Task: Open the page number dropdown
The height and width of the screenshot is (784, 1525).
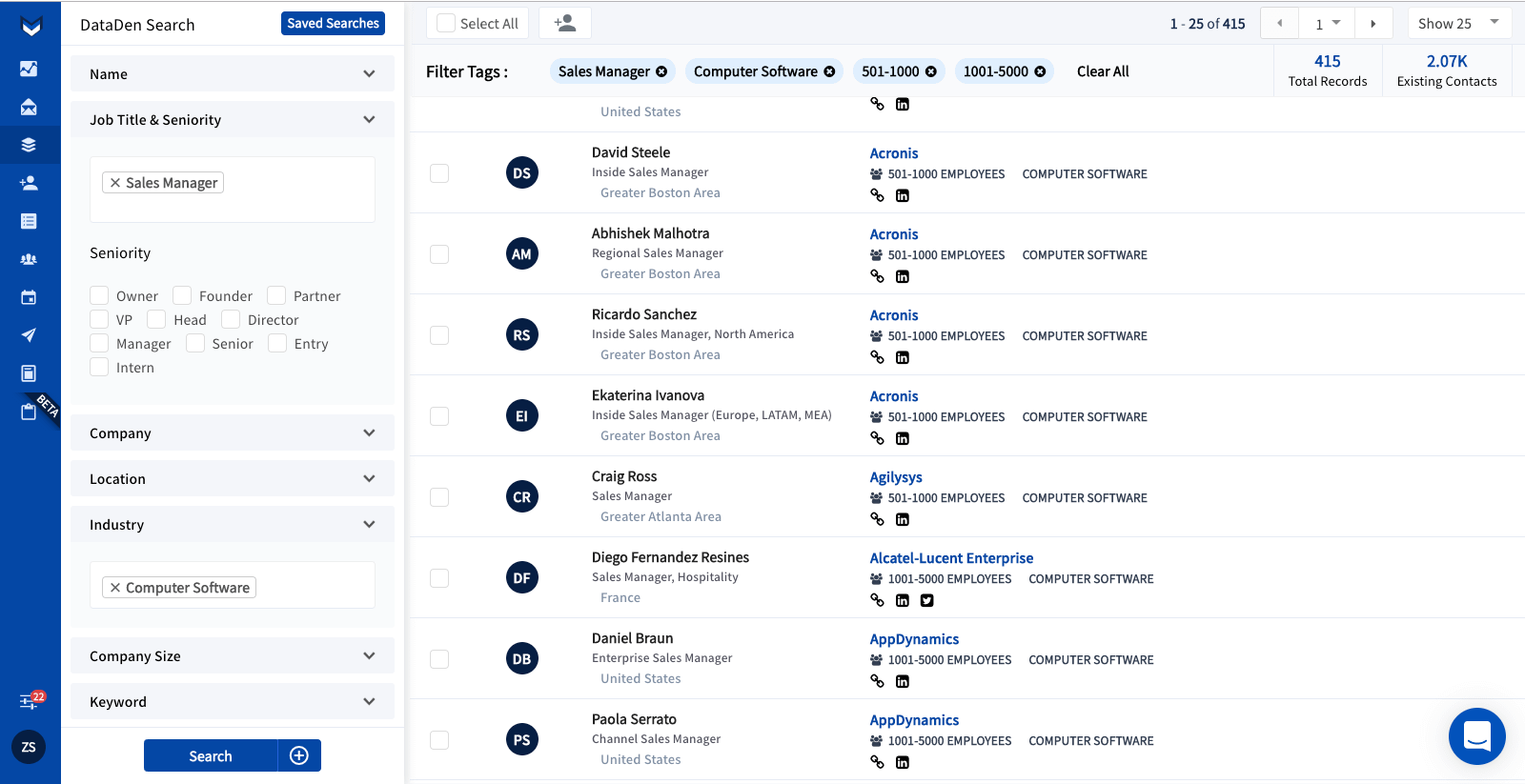Action: 1327,23
